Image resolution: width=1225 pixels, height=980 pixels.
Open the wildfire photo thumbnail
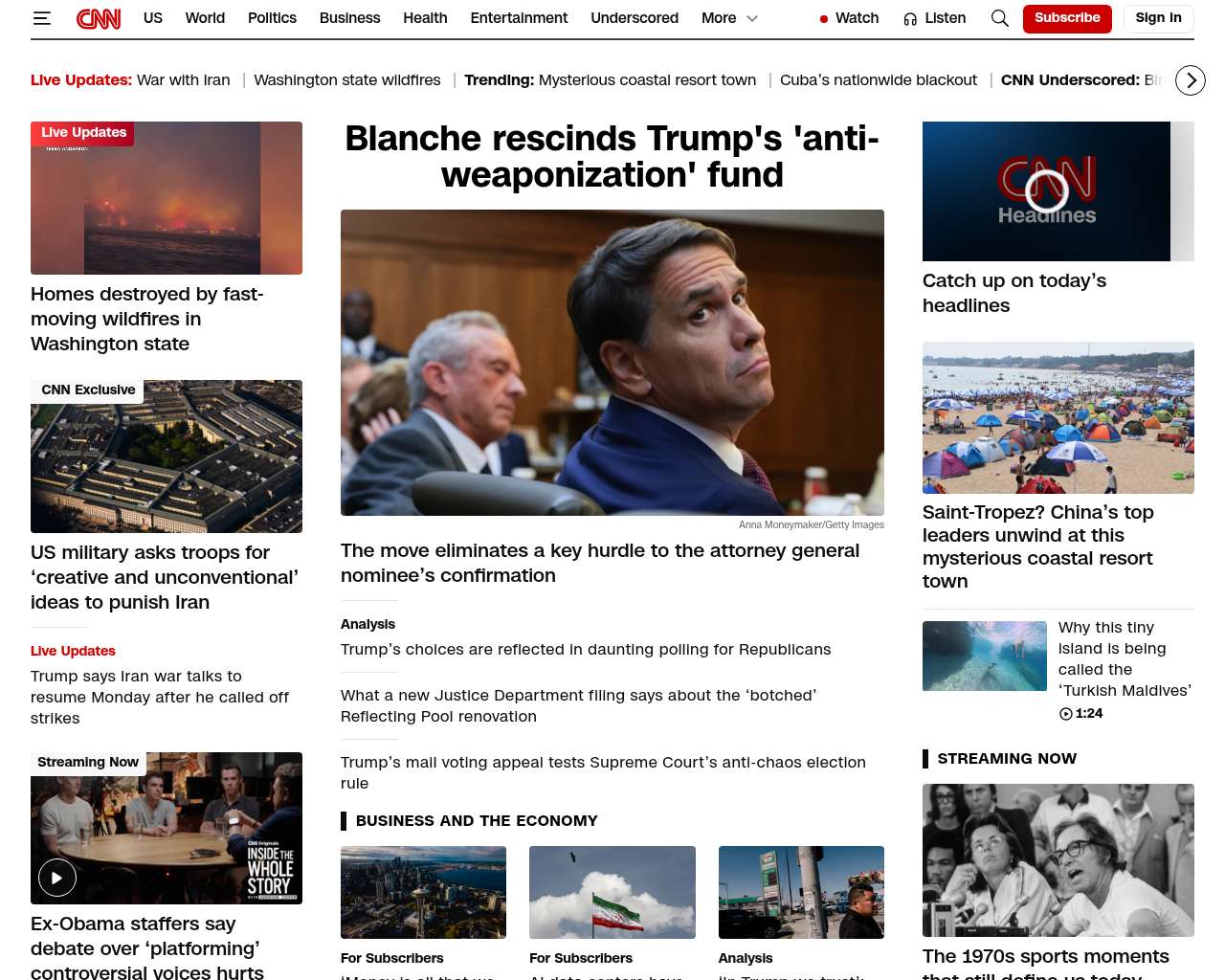tap(167, 198)
